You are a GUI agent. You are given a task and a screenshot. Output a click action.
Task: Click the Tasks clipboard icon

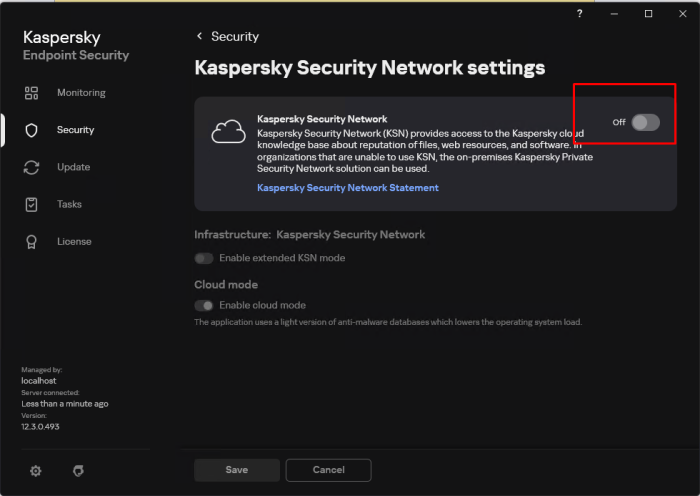pos(31,204)
